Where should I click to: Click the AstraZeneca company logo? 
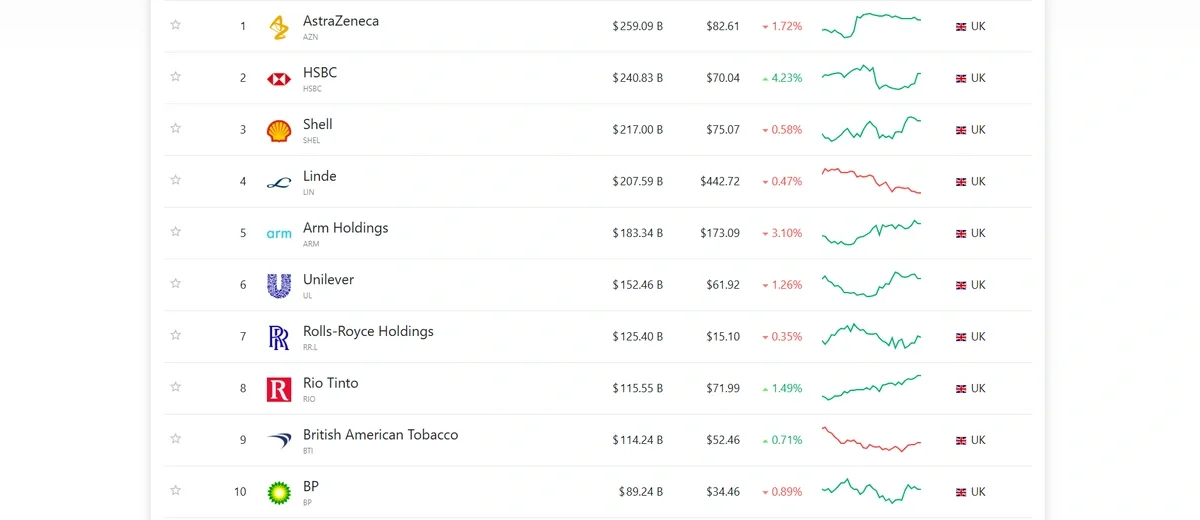tap(279, 27)
